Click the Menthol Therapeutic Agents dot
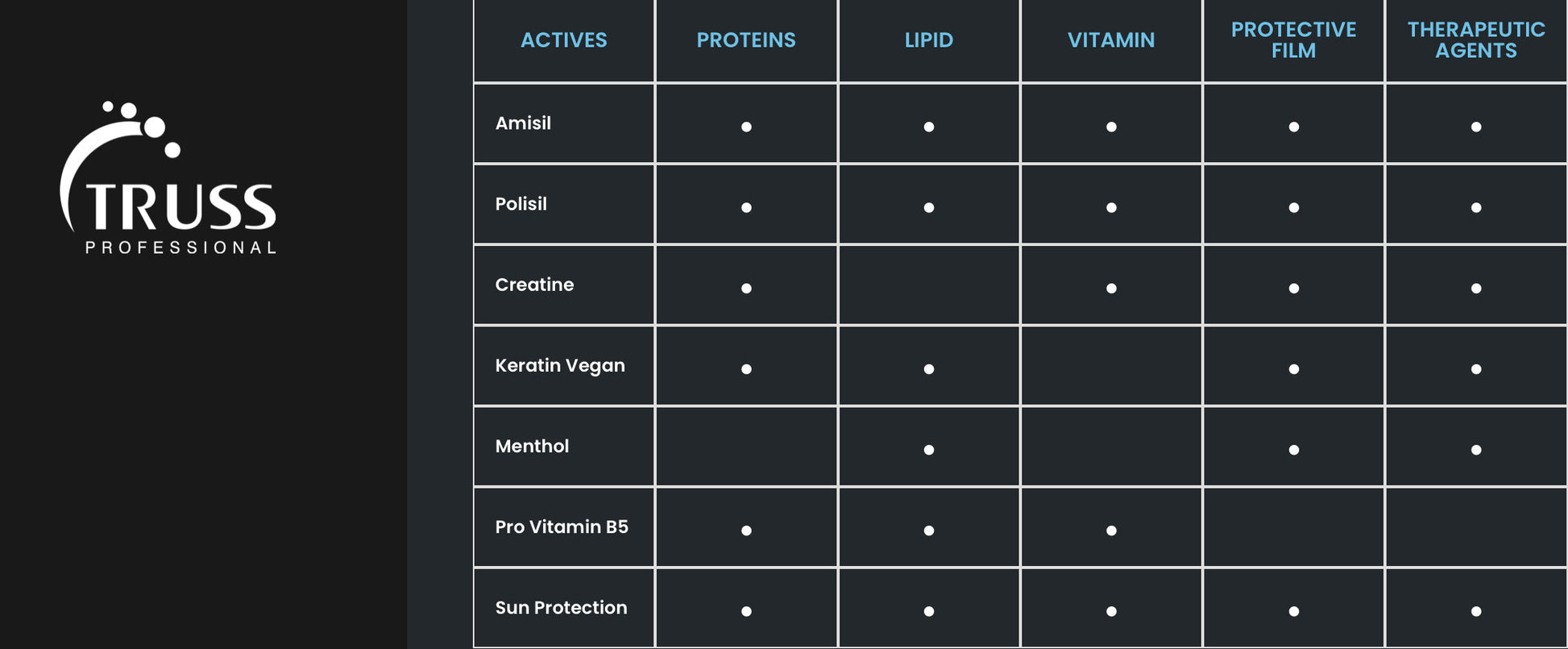This screenshot has width=1568, height=649. click(1476, 450)
